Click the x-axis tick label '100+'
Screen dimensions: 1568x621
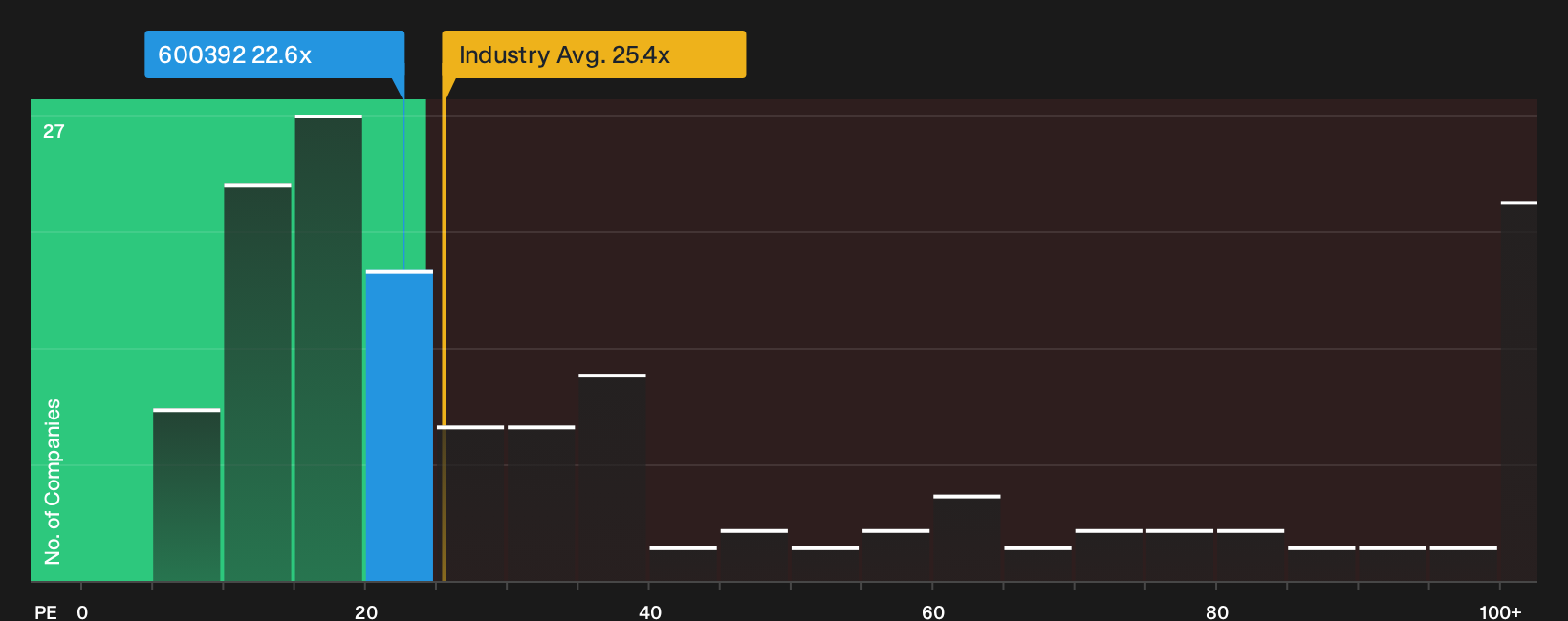(x=1500, y=612)
